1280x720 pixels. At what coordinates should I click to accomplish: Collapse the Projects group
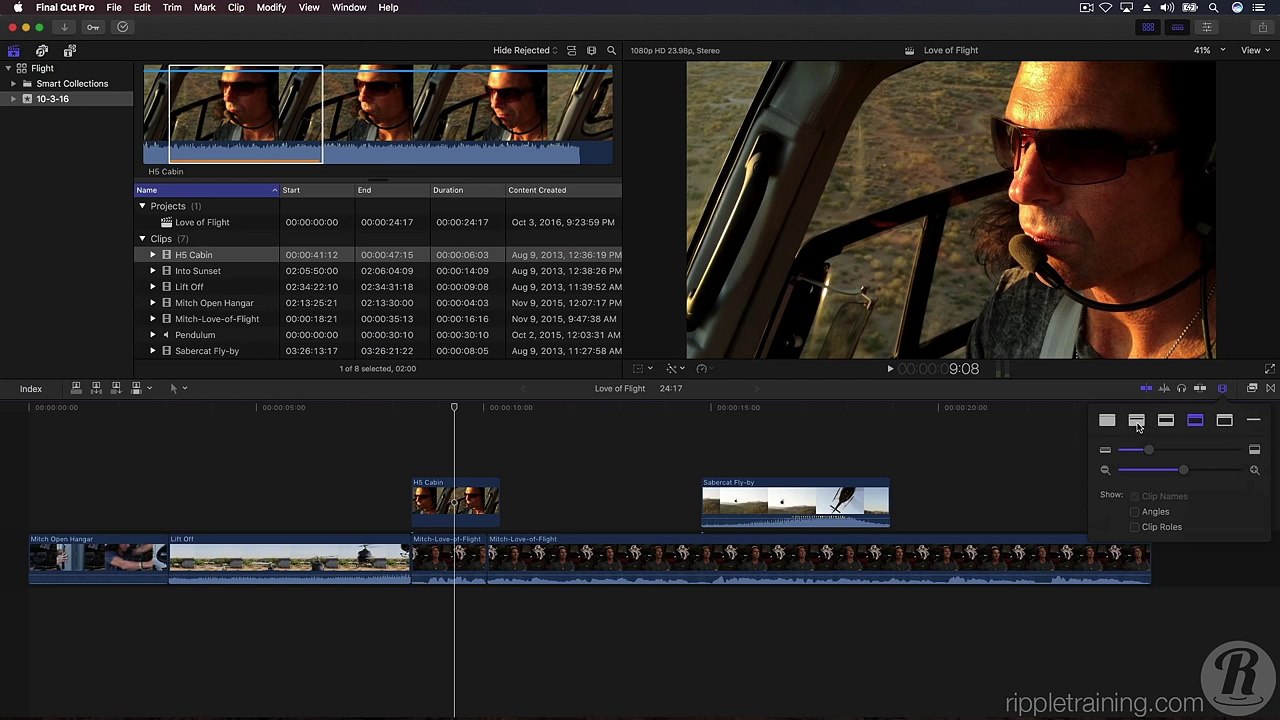(142, 206)
